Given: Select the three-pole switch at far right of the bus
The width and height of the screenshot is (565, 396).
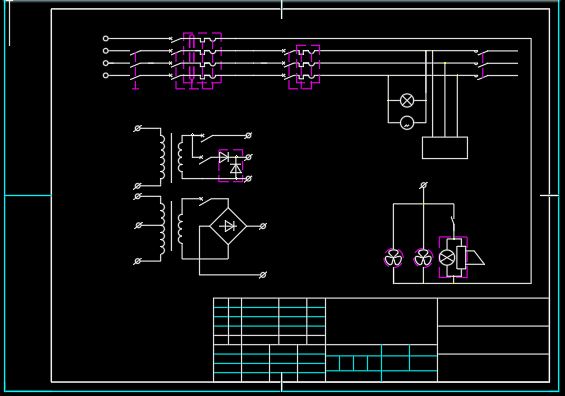Looking at the screenshot, I should click(481, 63).
